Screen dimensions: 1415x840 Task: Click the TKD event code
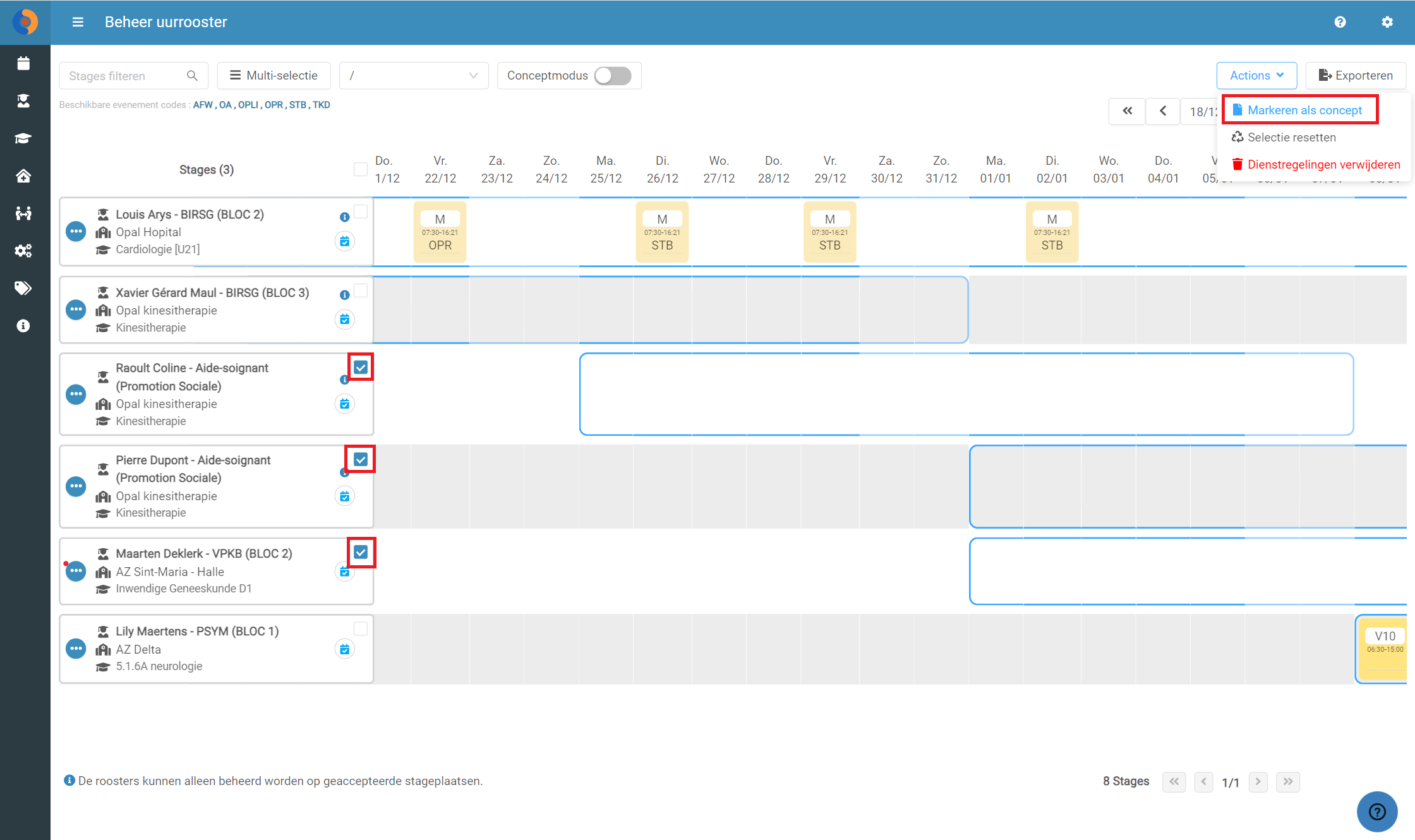click(x=322, y=105)
